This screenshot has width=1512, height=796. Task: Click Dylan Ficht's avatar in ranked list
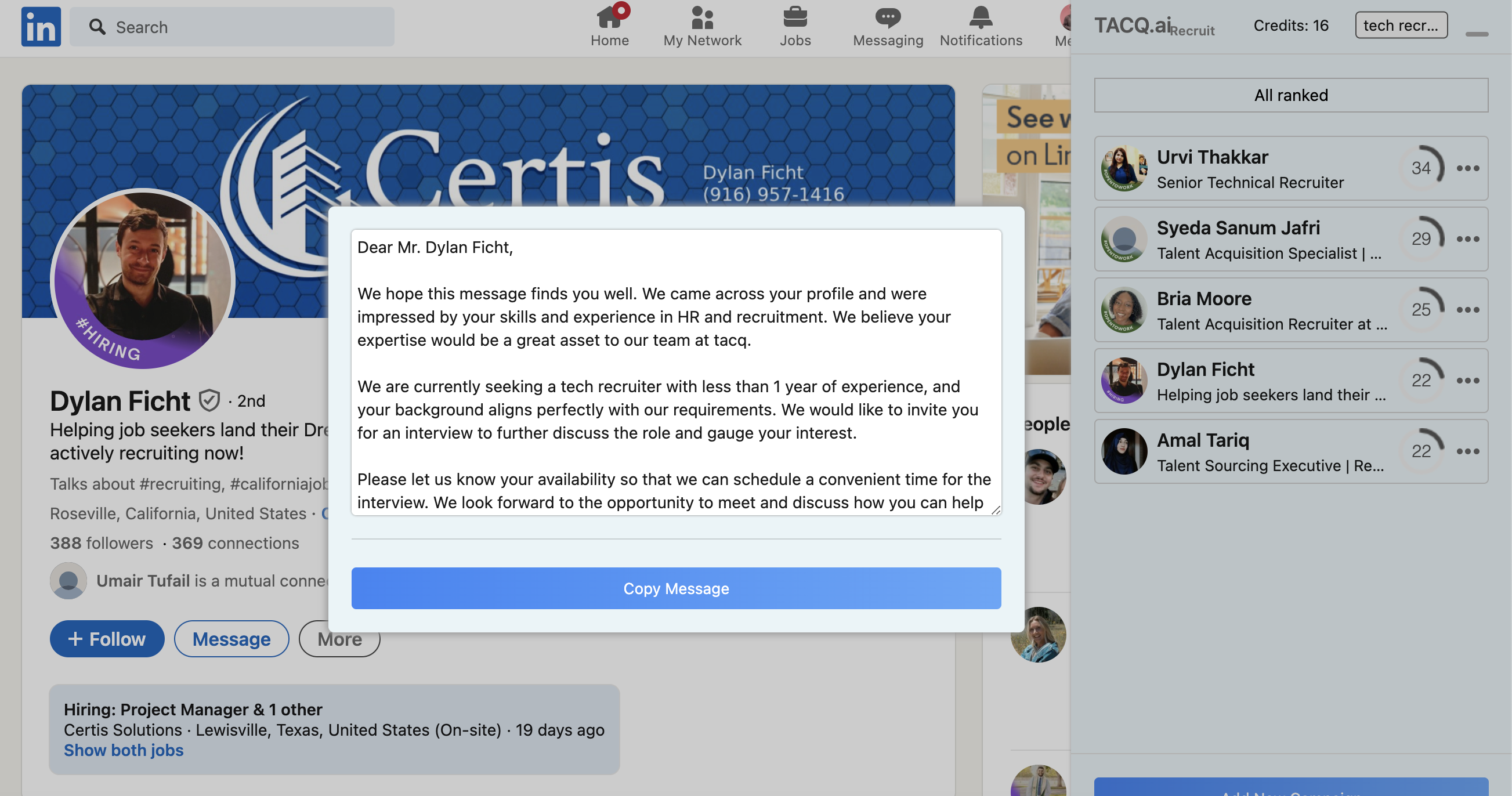[1124, 381]
